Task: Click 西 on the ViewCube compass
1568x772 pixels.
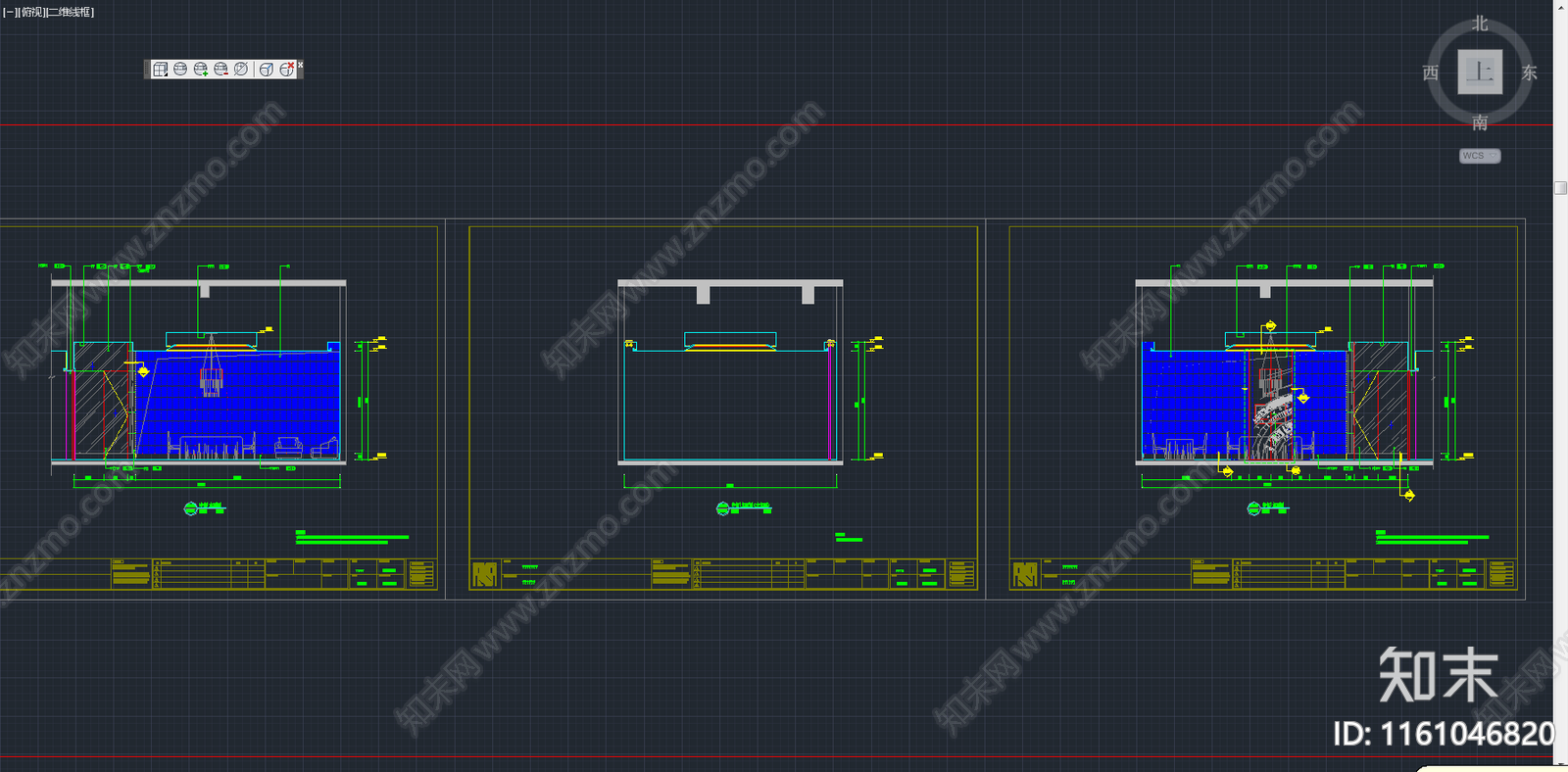Action: click(x=1431, y=72)
